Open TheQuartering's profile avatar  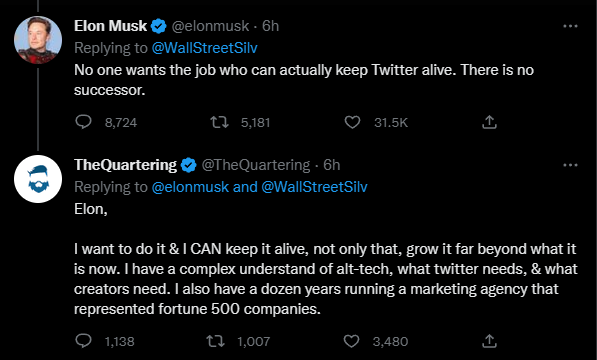click(x=38, y=179)
